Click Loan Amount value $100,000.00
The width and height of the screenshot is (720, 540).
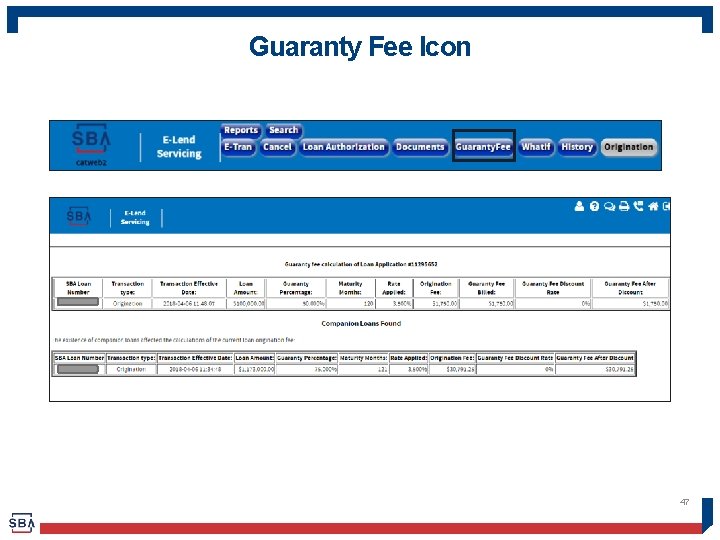248,304
